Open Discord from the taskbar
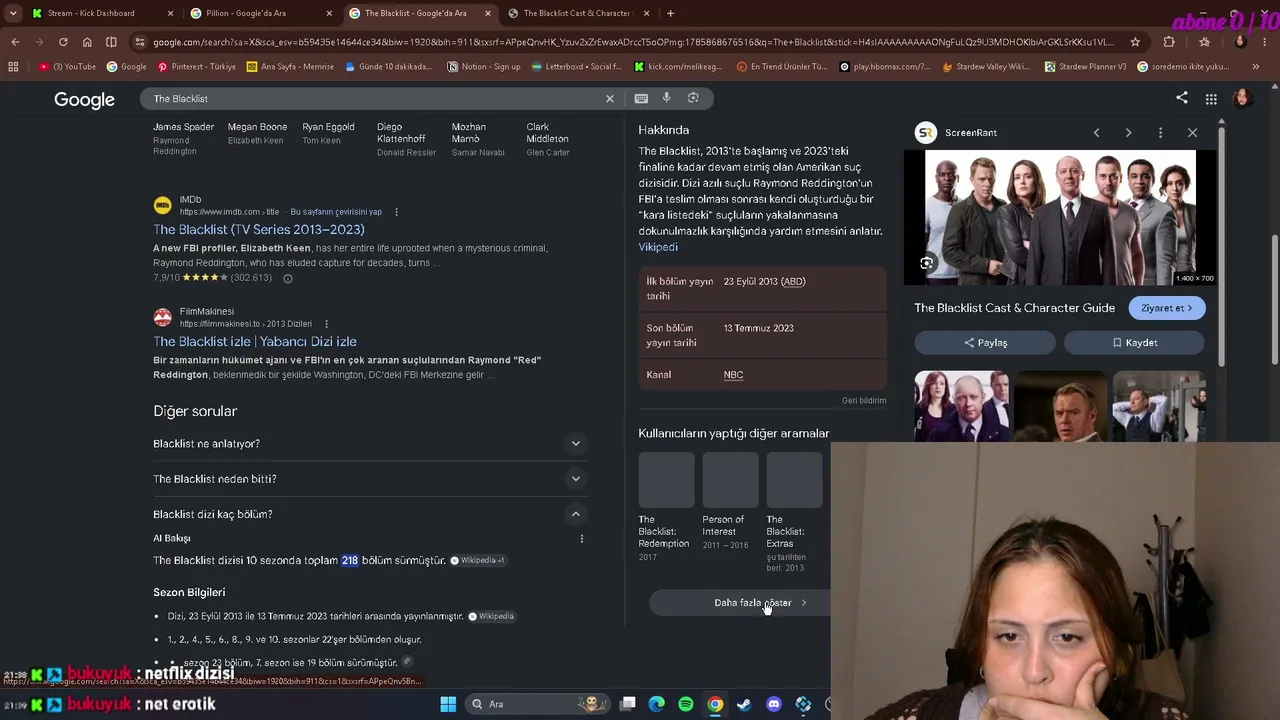 click(x=774, y=704)
